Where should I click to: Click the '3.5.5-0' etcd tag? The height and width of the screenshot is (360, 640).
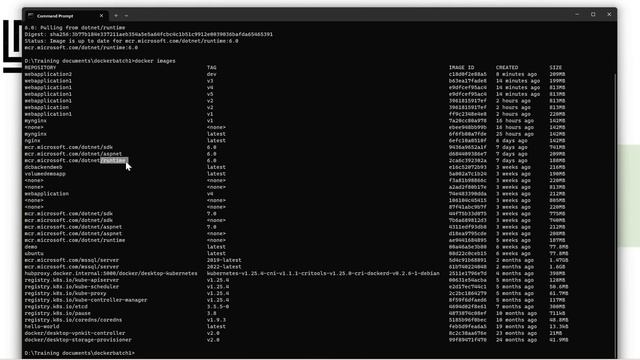point(218,307)
